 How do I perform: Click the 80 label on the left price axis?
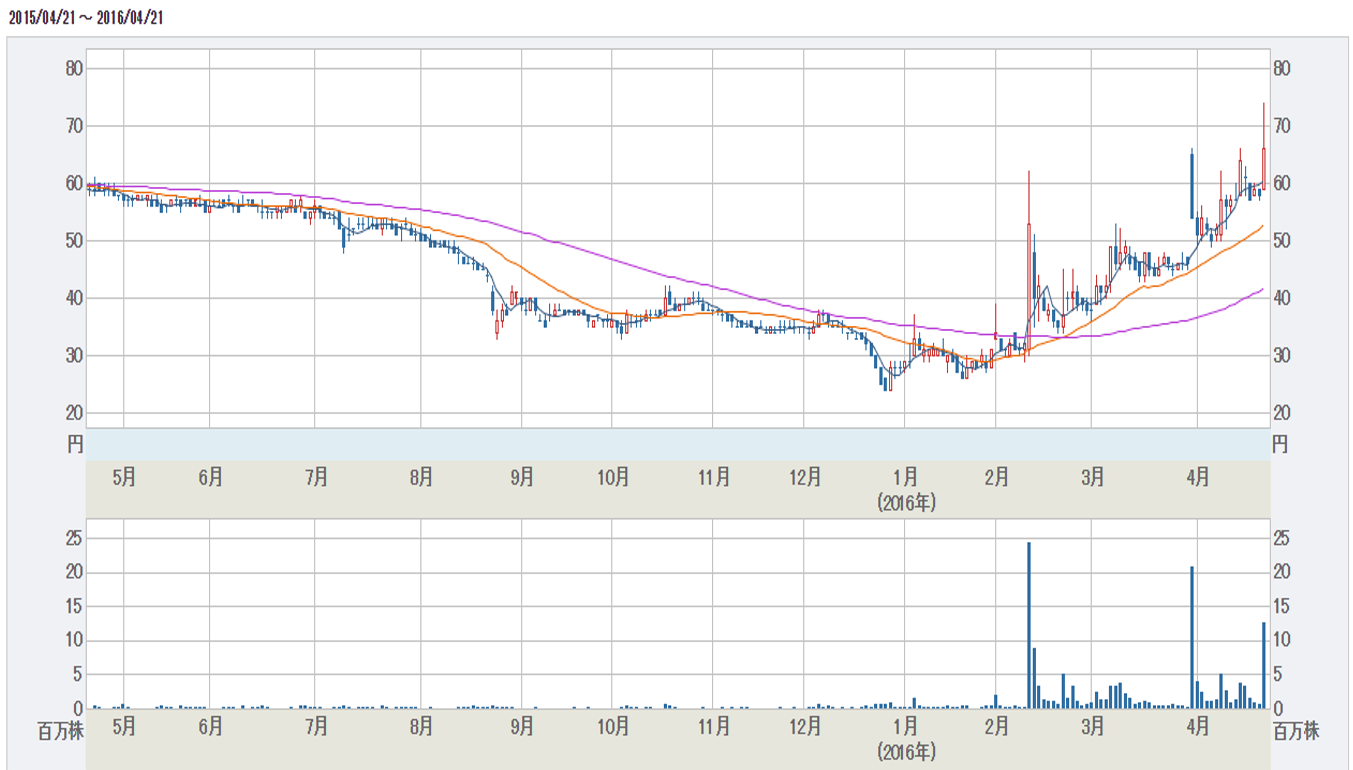click(75, 69)
